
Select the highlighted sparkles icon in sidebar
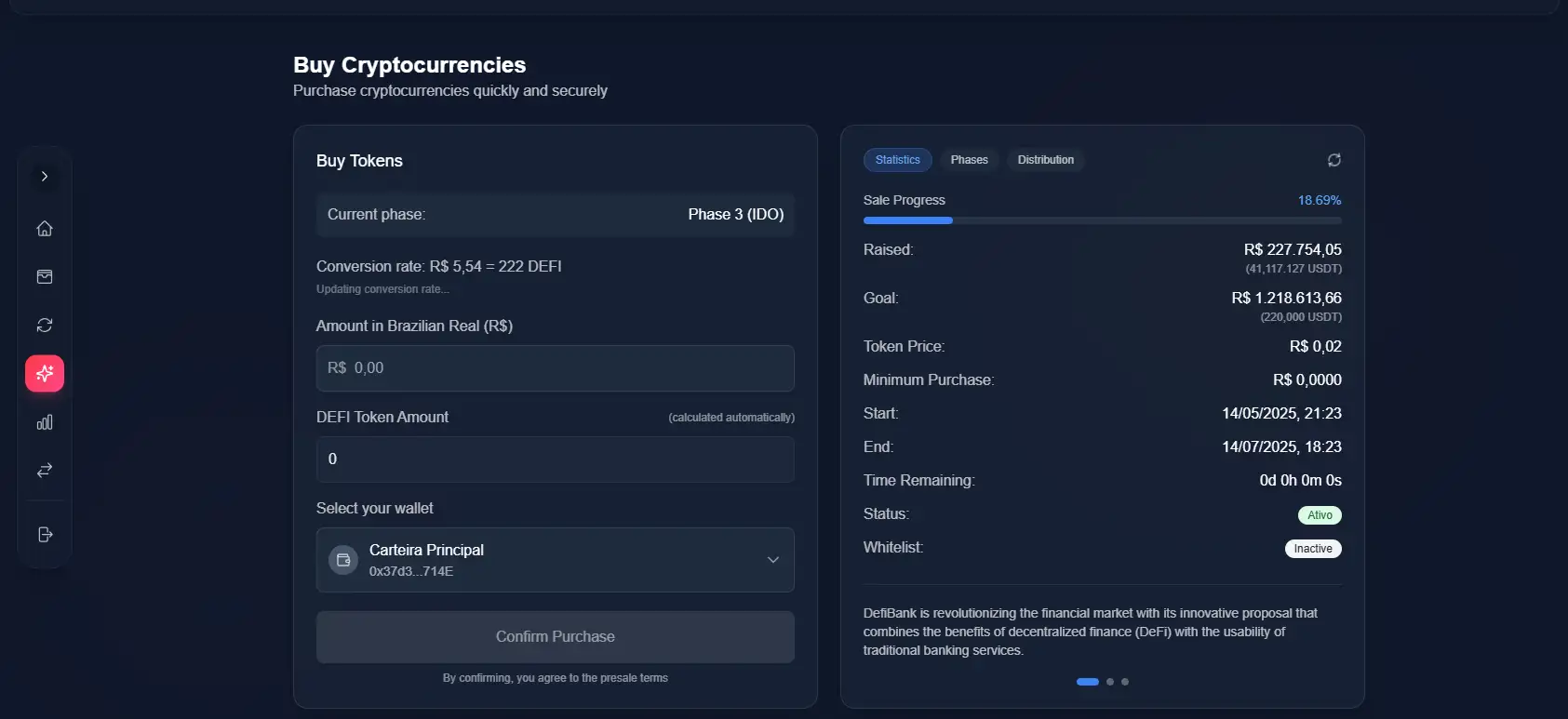pyautogui.click(x=44, y=374)
